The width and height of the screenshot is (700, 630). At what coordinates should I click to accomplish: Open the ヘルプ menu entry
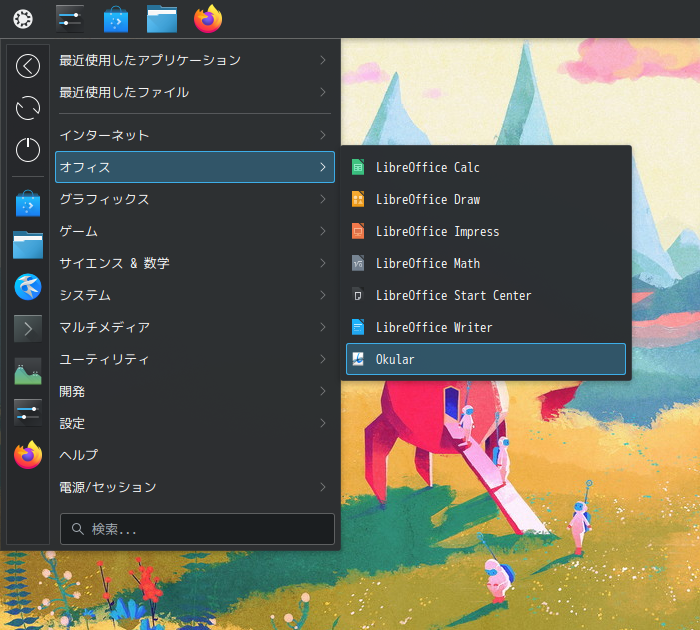(195, 455)
